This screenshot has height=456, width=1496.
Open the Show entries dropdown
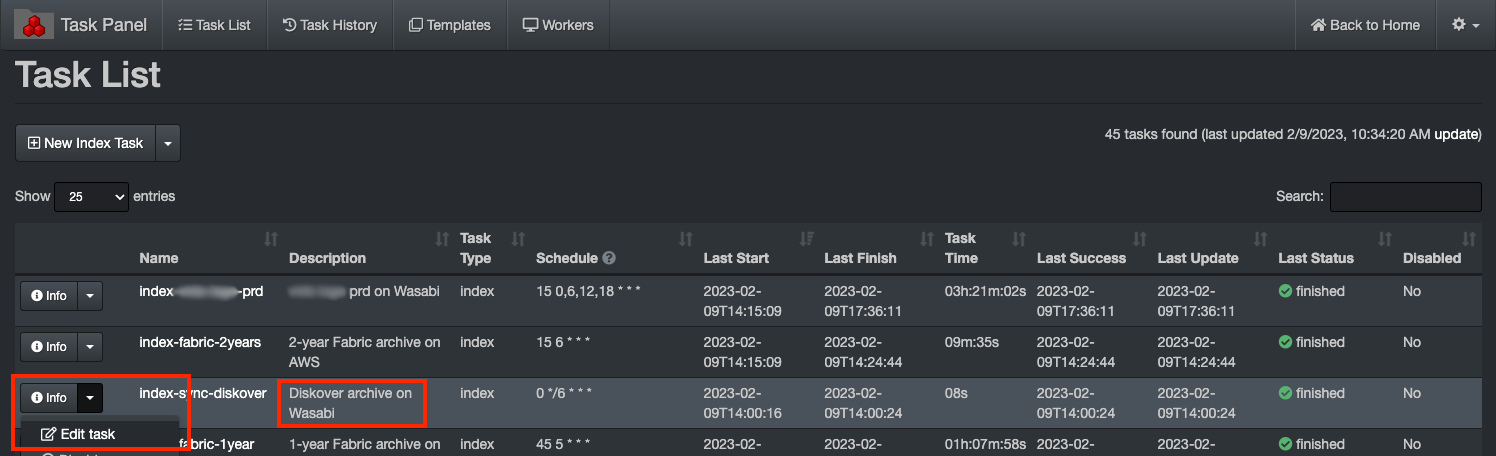pos(92,197)
